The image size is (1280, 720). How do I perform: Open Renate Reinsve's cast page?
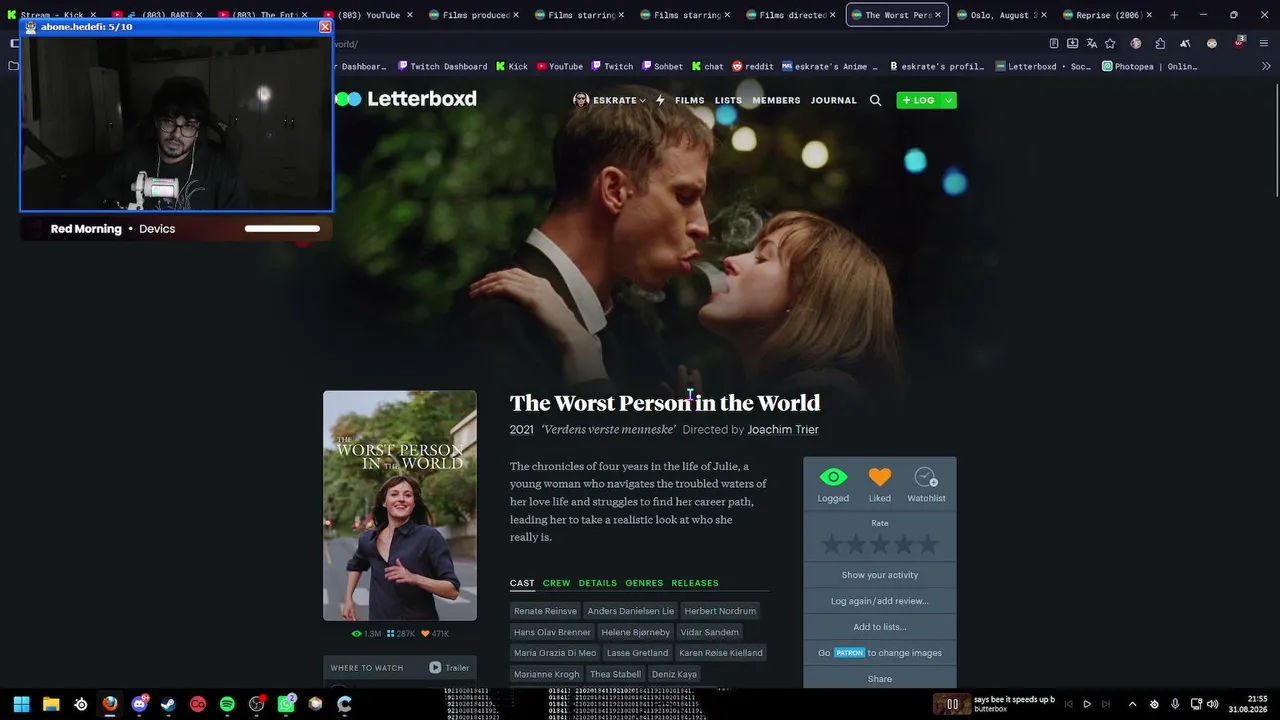[x=545, y=611]
